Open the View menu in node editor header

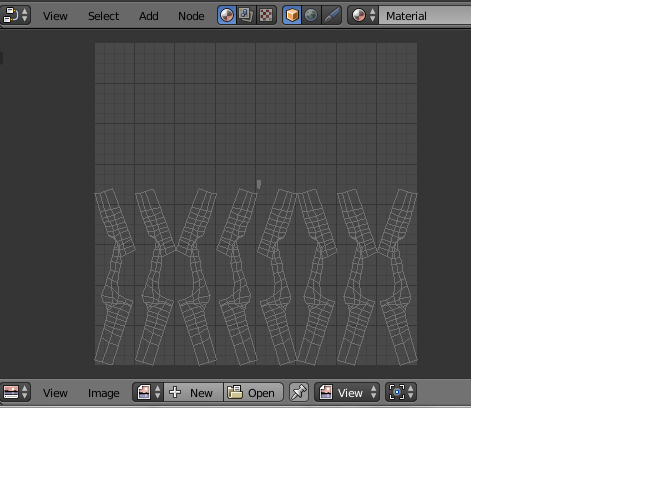pyautogui.click(x=55, y=16)
